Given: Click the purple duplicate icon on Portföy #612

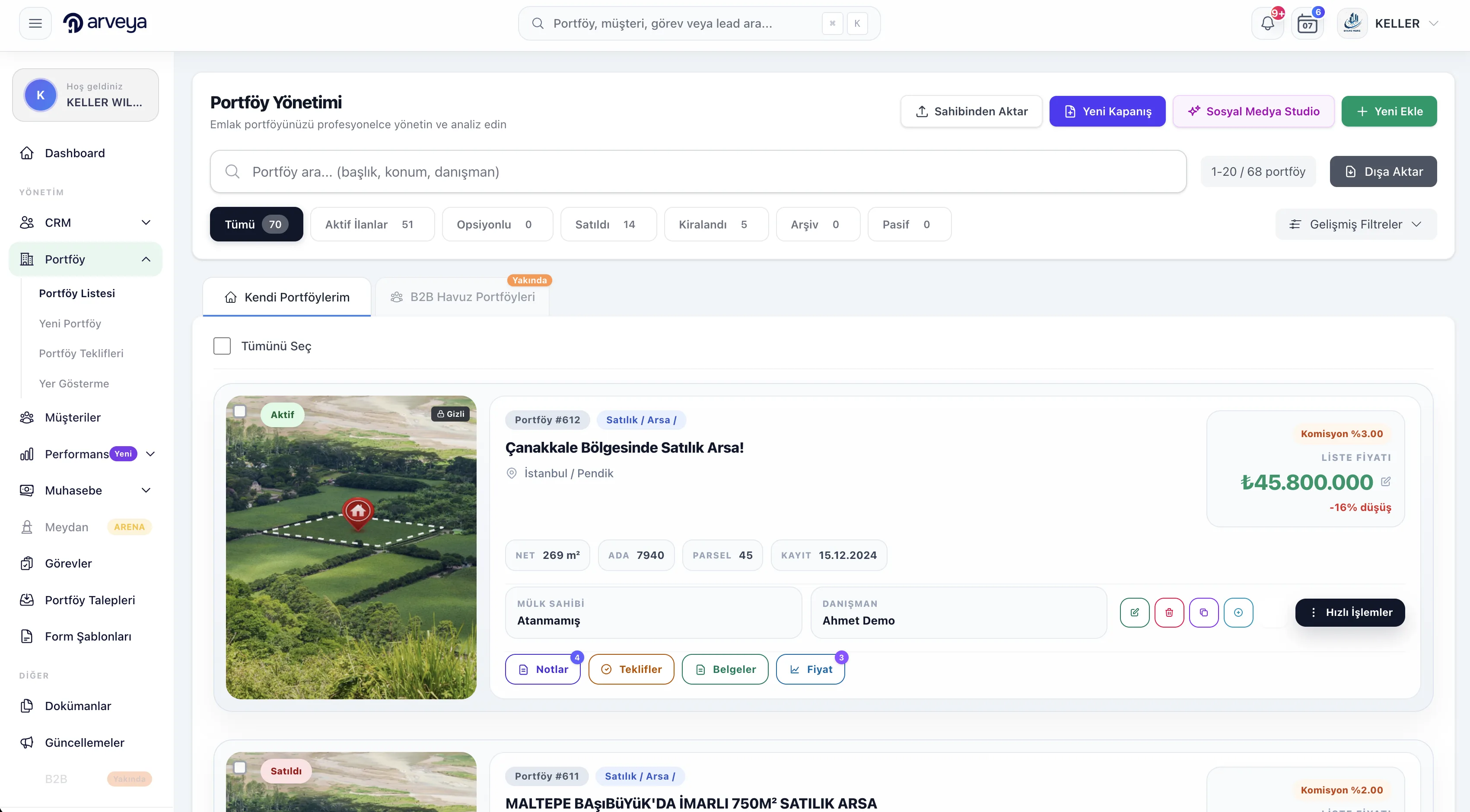Looking at the screenshot, I should click(x=1204, y=612).
